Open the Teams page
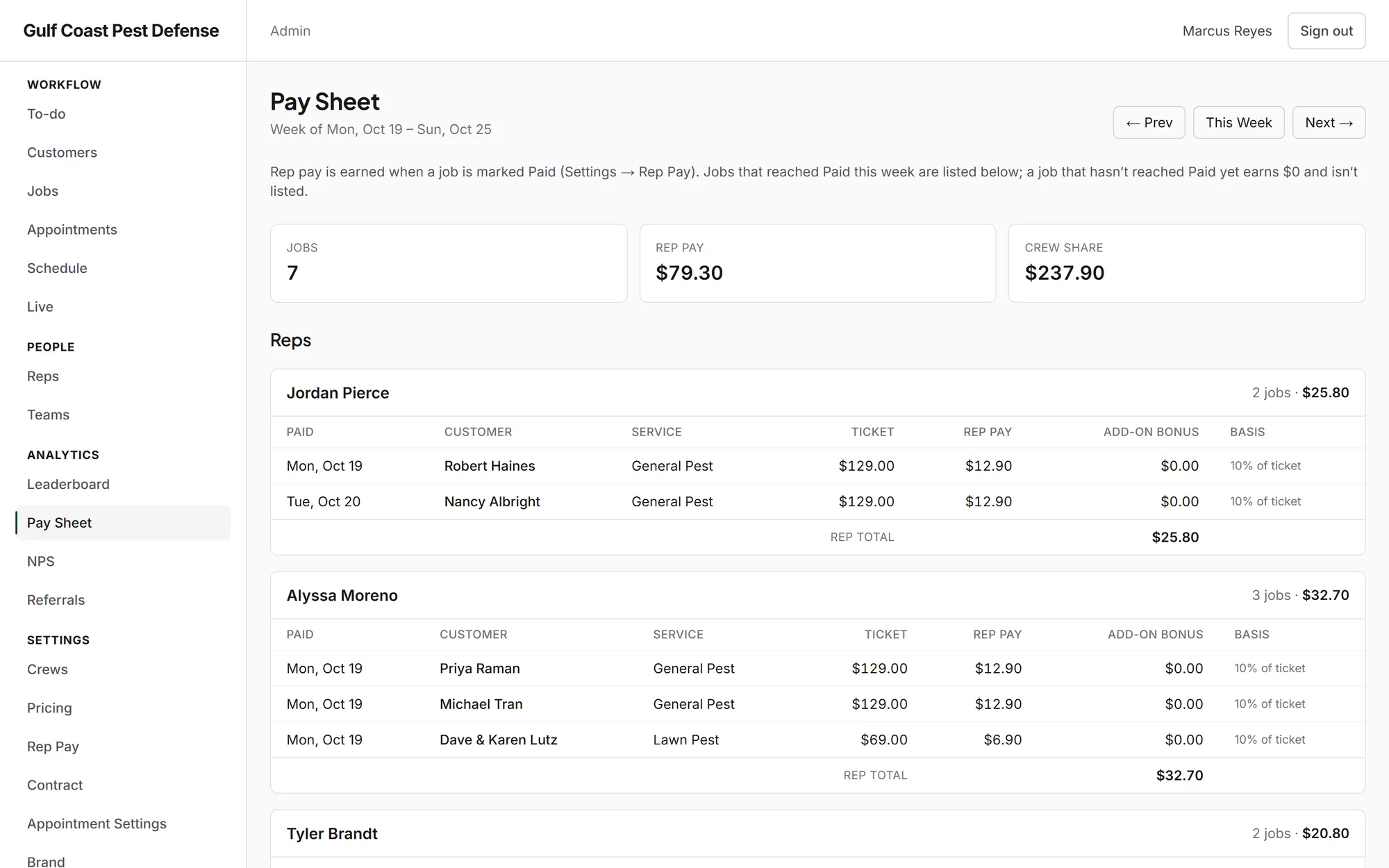This screenshot has width=1389, height=868. [48, 415]
